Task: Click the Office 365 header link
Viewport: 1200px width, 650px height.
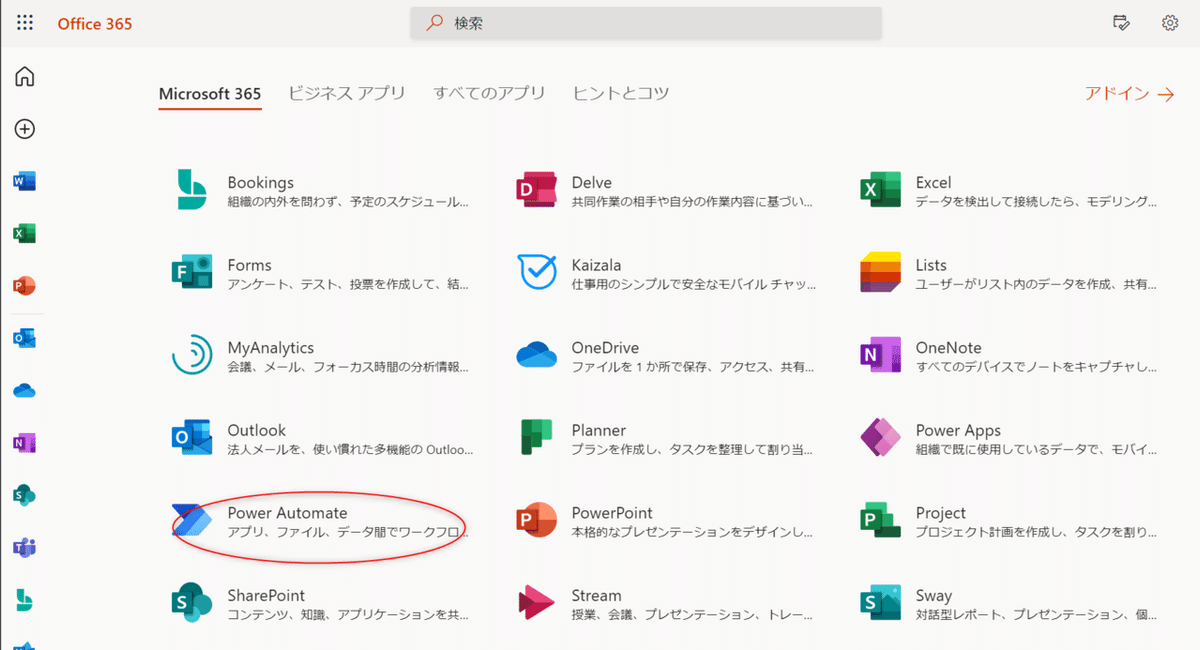Action: coord(95,23)
